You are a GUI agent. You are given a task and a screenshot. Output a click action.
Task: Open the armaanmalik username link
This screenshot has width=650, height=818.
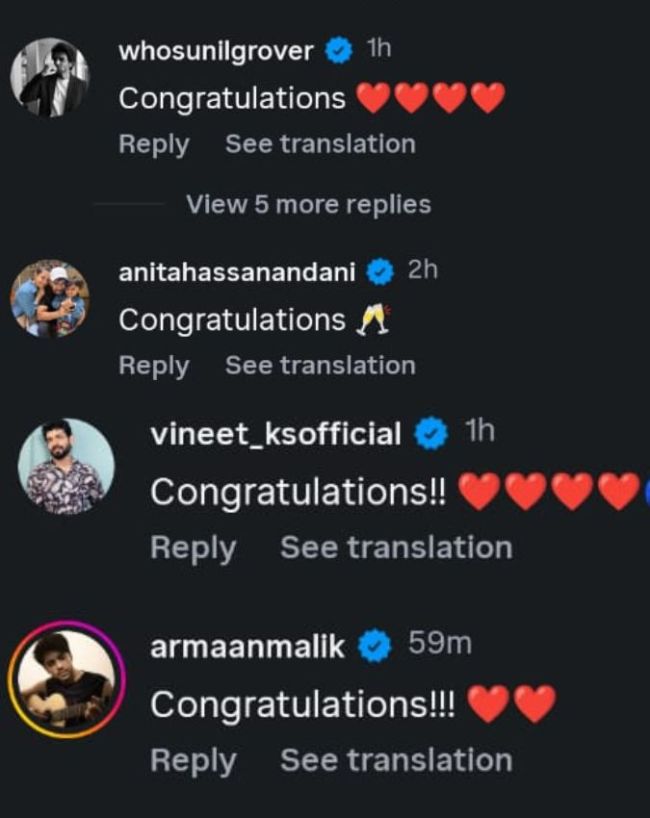coord(247,647)
